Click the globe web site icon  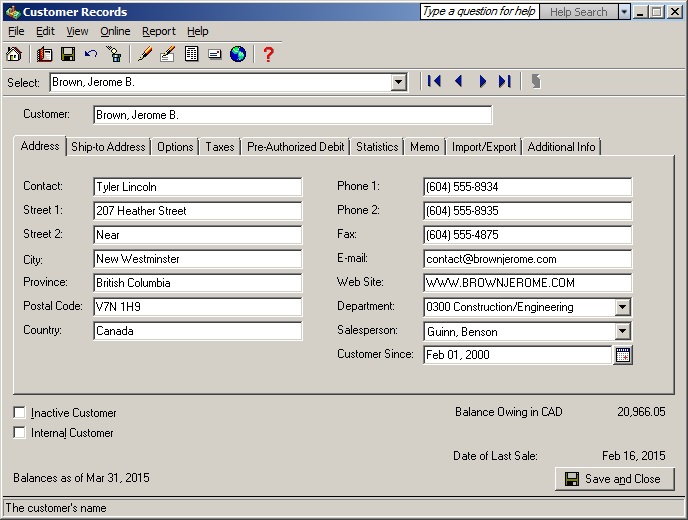238,54
